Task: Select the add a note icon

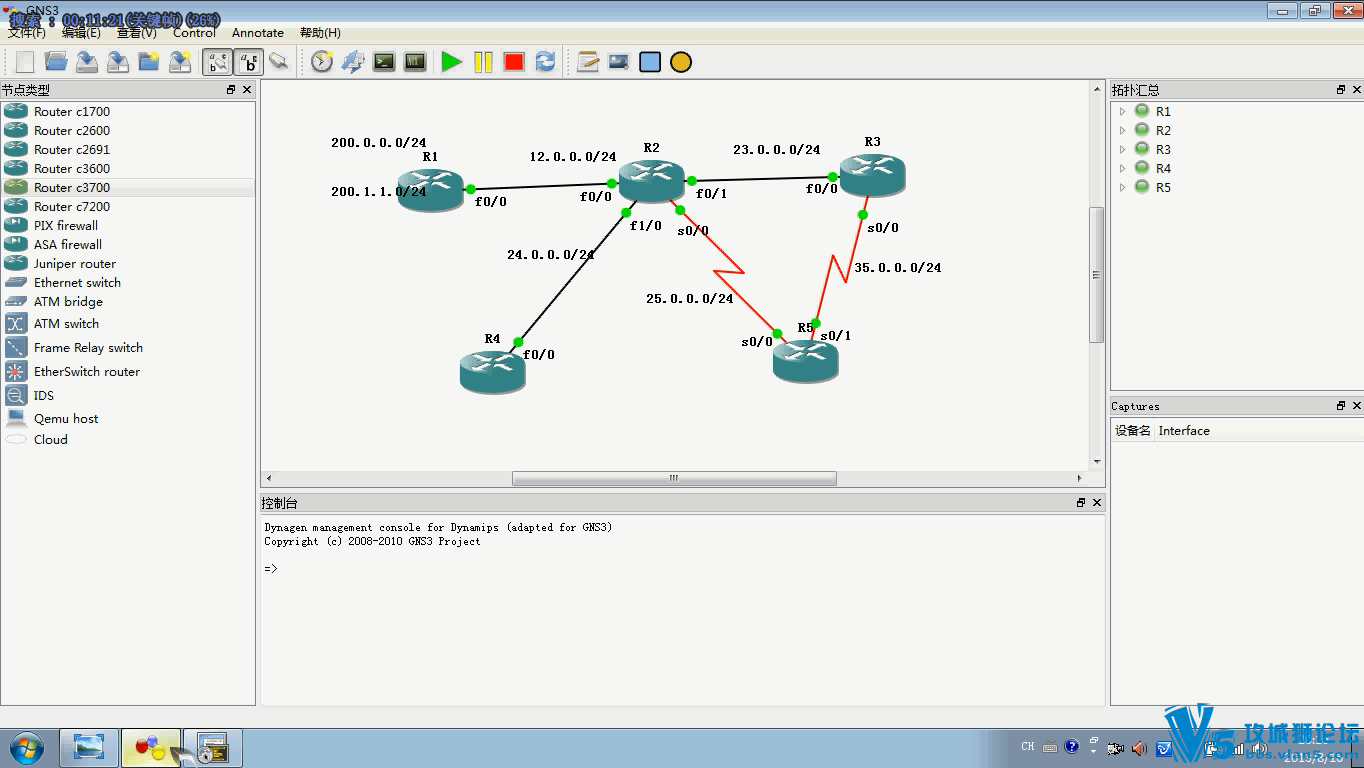Action: point(588,62)
